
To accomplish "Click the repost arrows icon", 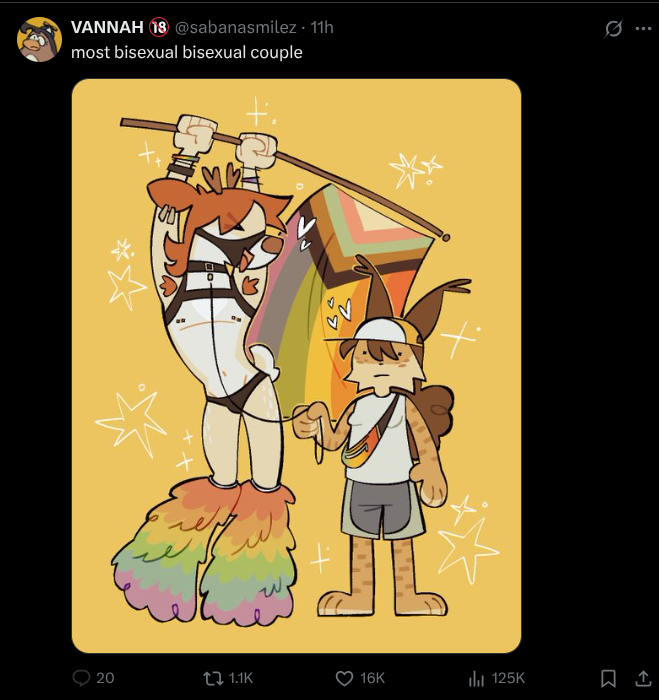I will click(x=213, y=679).
